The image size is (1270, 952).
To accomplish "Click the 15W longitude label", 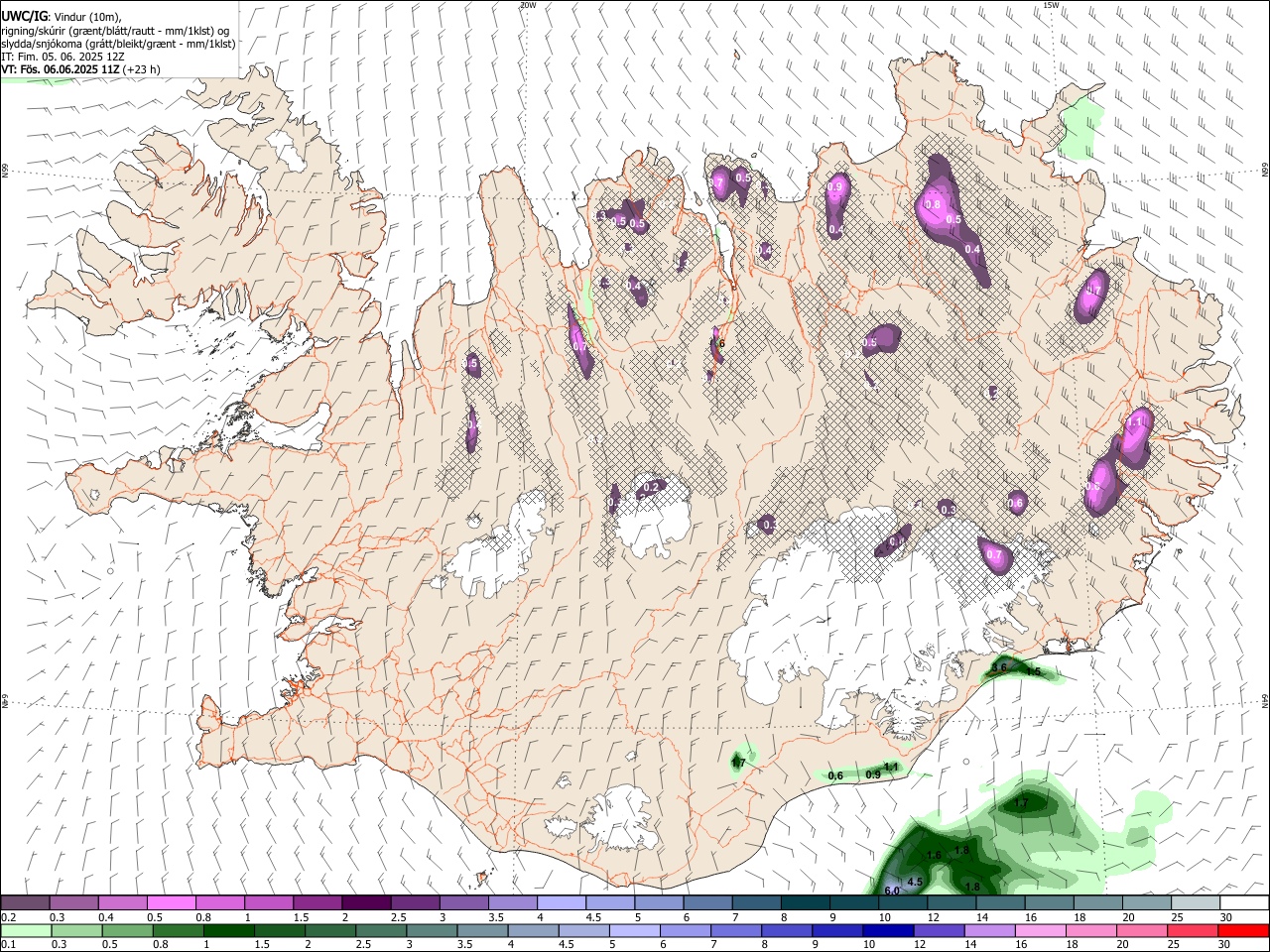I will point(1051,5).
